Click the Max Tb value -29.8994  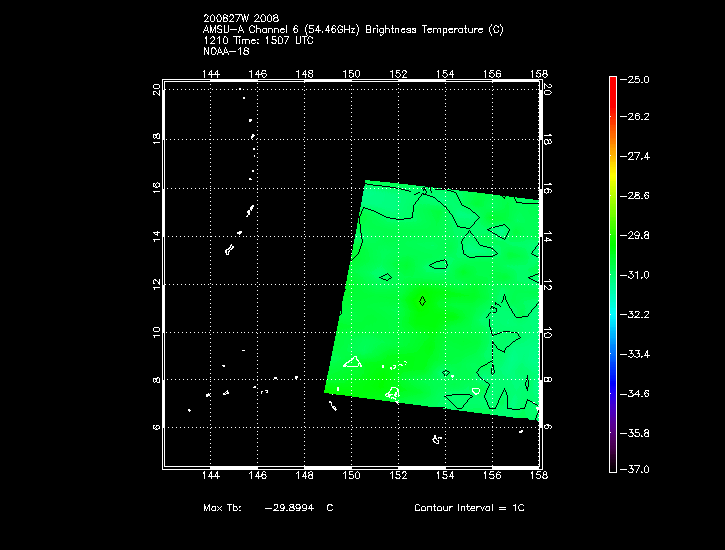click(289, 508)
